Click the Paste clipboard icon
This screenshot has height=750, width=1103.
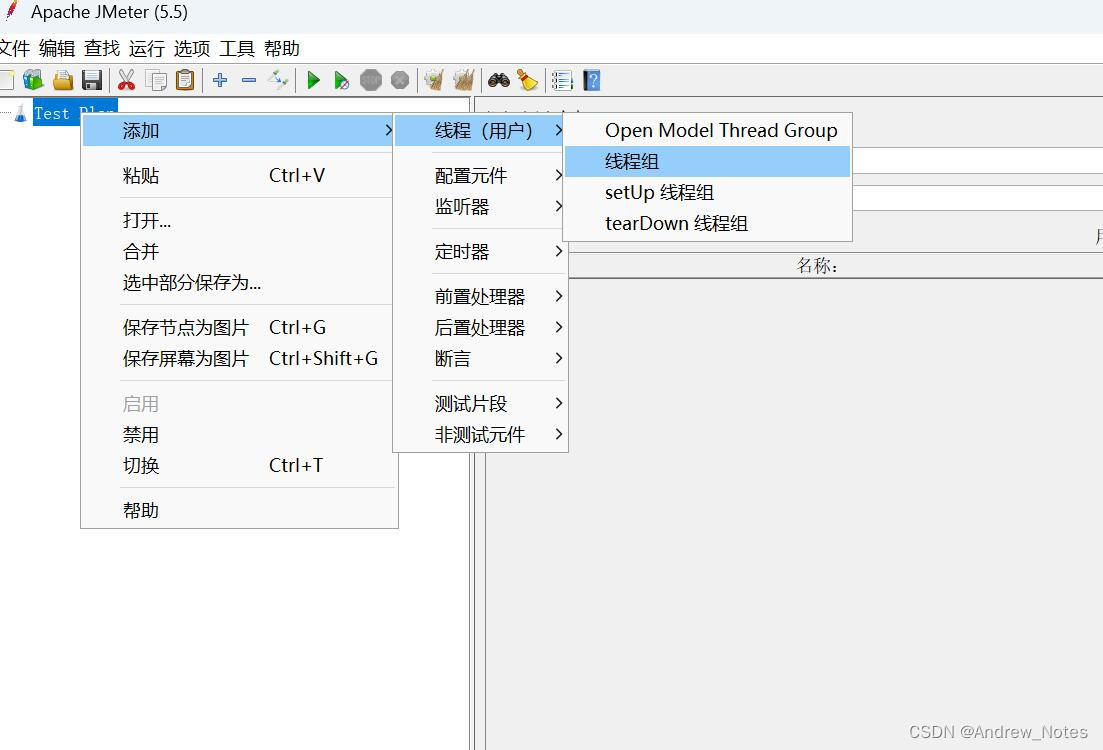click(x=185, y=80)
